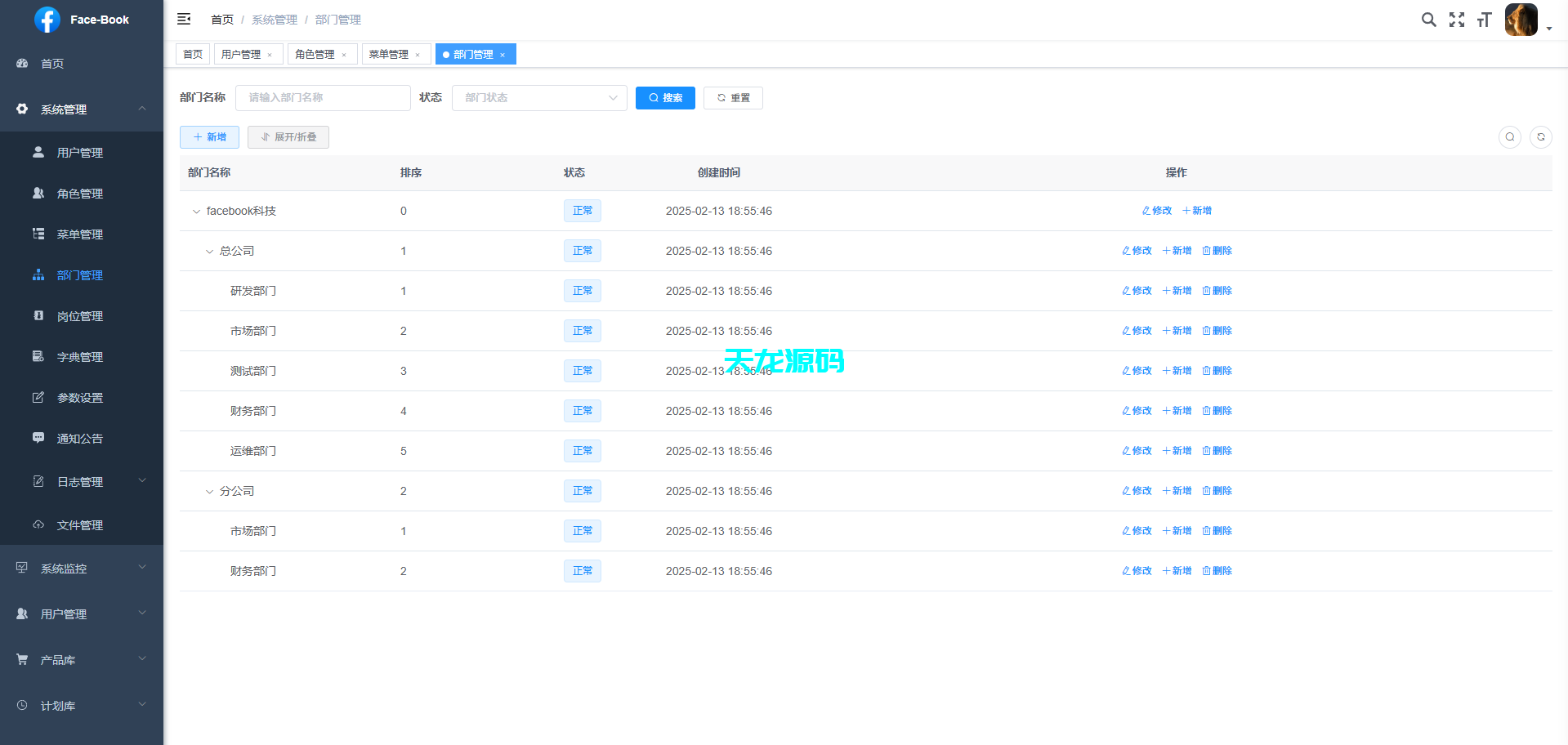Click the Face-Book logo icon
The width and height of the screenshot is (1568, 745).
point(48,19)
